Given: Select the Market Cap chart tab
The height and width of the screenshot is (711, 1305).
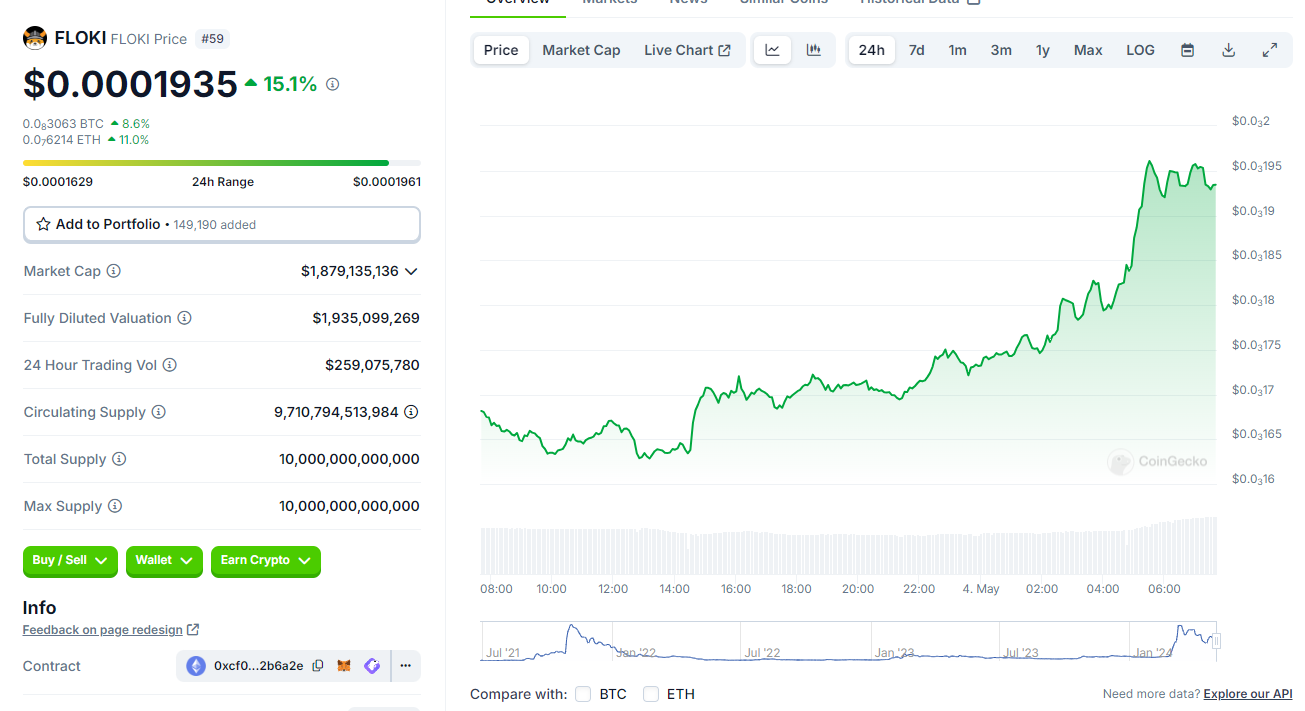Looking at the screenshot, I should point(581,50).
